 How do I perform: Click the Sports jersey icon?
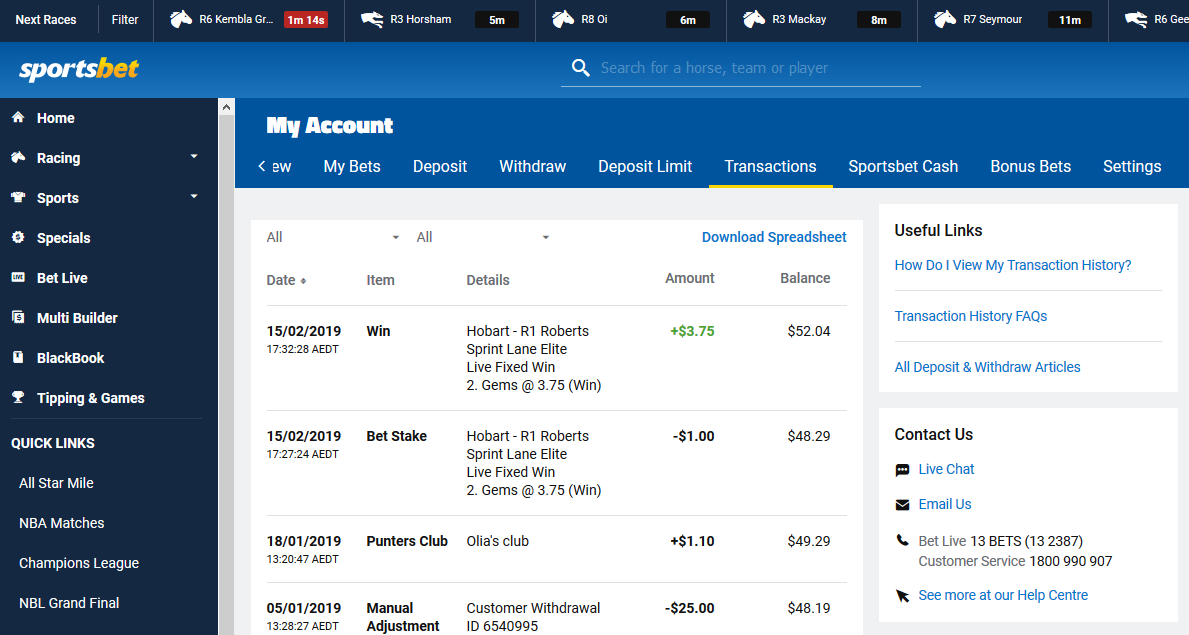18,197
